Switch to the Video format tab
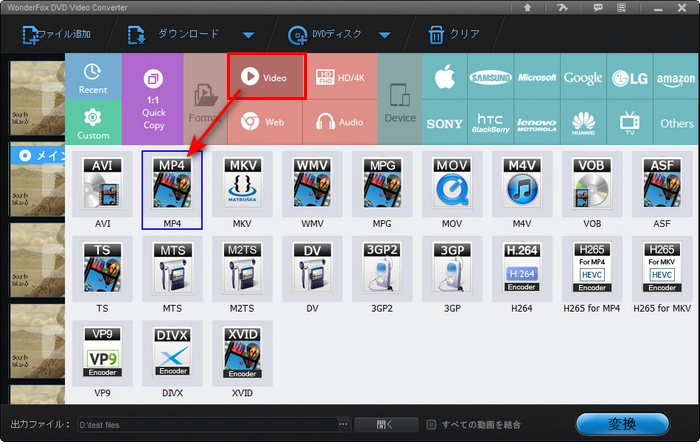This screenshot has height=442, width=700. pyautogui.click(x=265, y=77)
